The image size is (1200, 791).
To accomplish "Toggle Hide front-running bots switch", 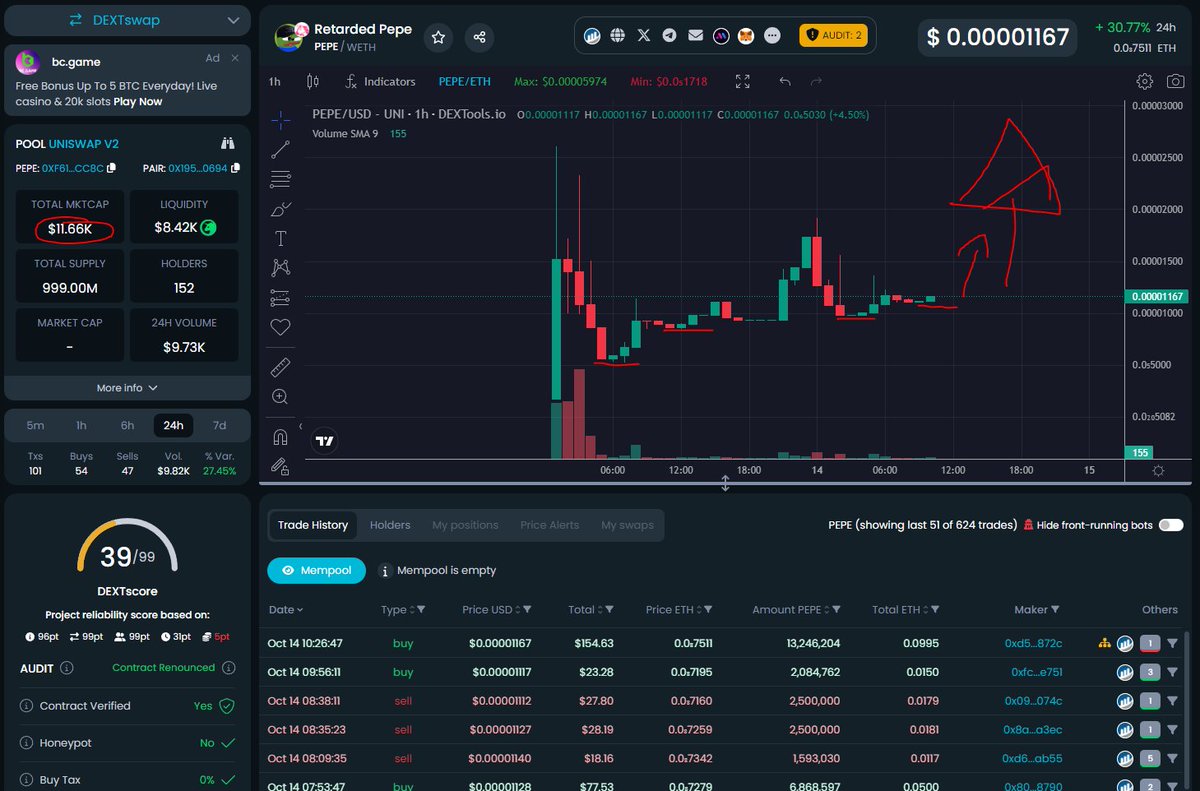I will tap(1170, 525).
